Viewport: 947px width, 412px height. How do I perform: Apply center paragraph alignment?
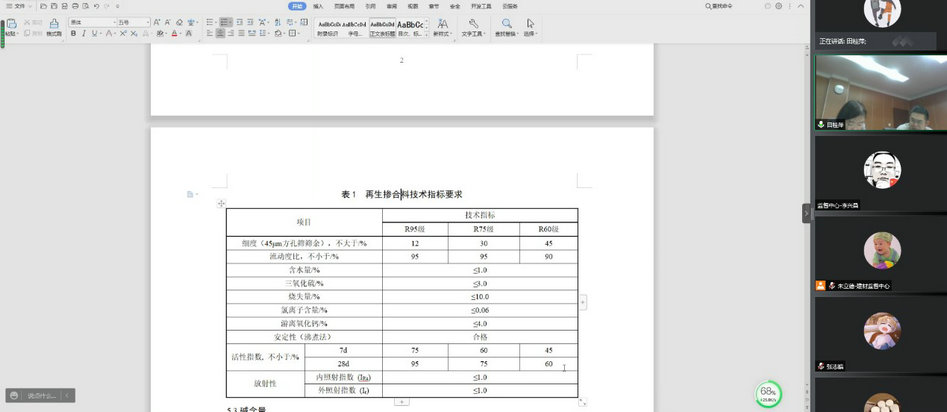221,33
